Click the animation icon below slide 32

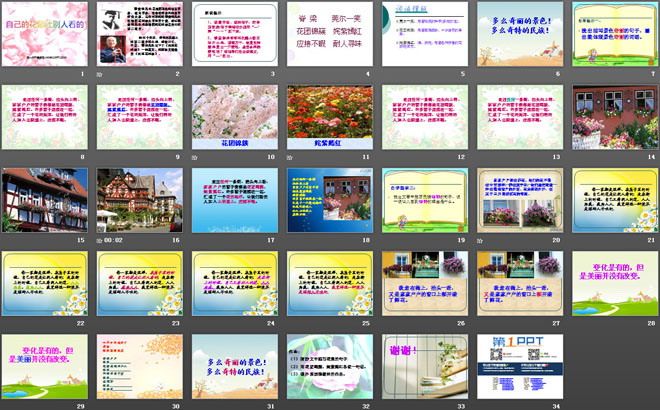(290, 406)
